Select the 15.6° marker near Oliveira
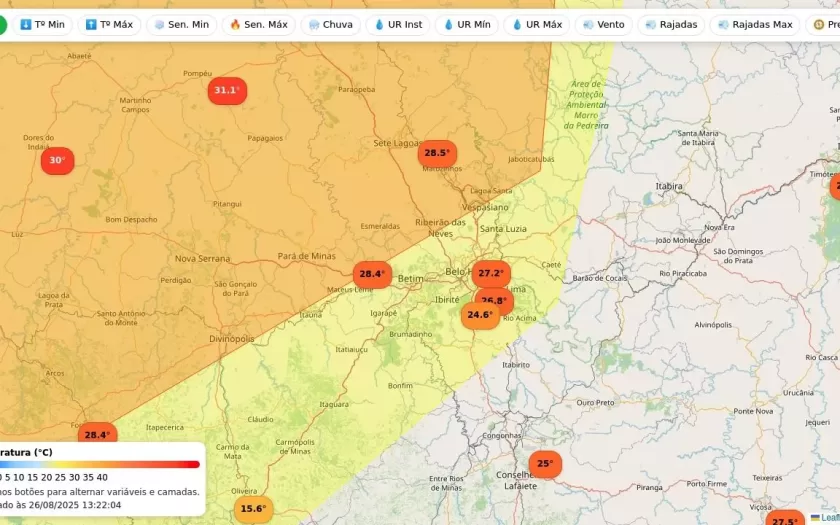The height and width of the screenshot is (525, 840). [x=253, y=509]
